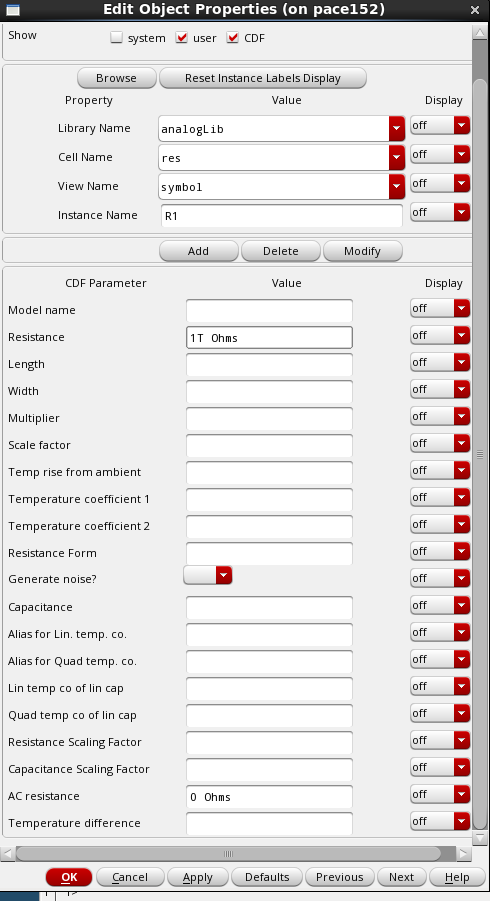The image size is (490, 901).
Task: Click the horizontal scrollbar left arrow
Action: coord(8,853)
